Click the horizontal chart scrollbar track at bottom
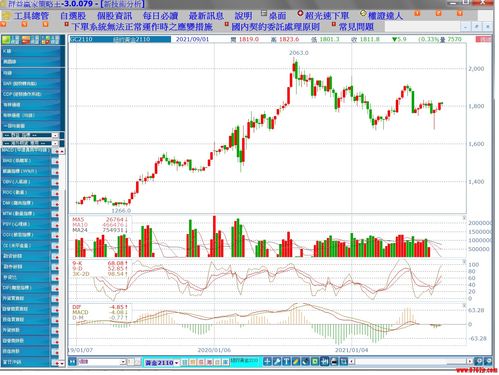The image size is (499, 375). pos(410,361)
